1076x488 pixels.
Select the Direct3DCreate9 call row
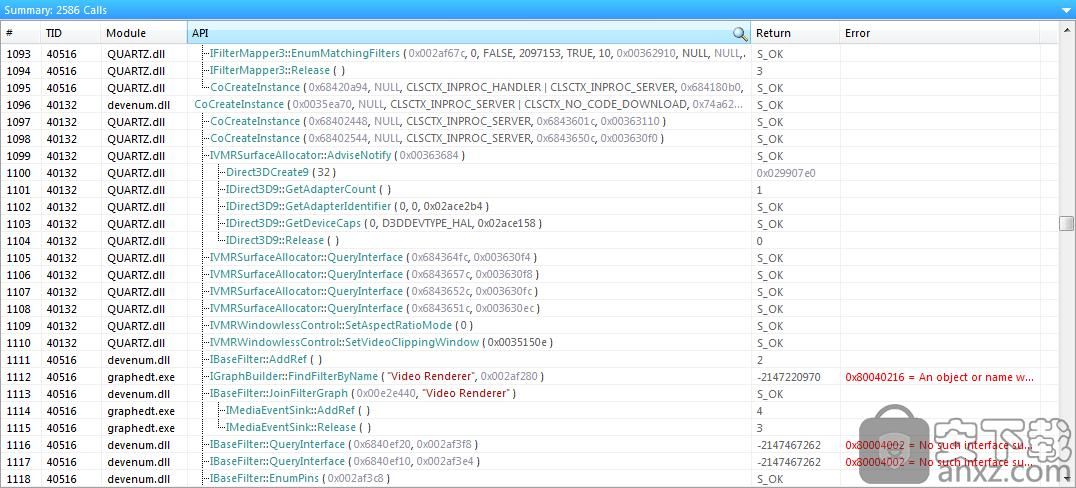pyautogui.click(x=267, y=172)
